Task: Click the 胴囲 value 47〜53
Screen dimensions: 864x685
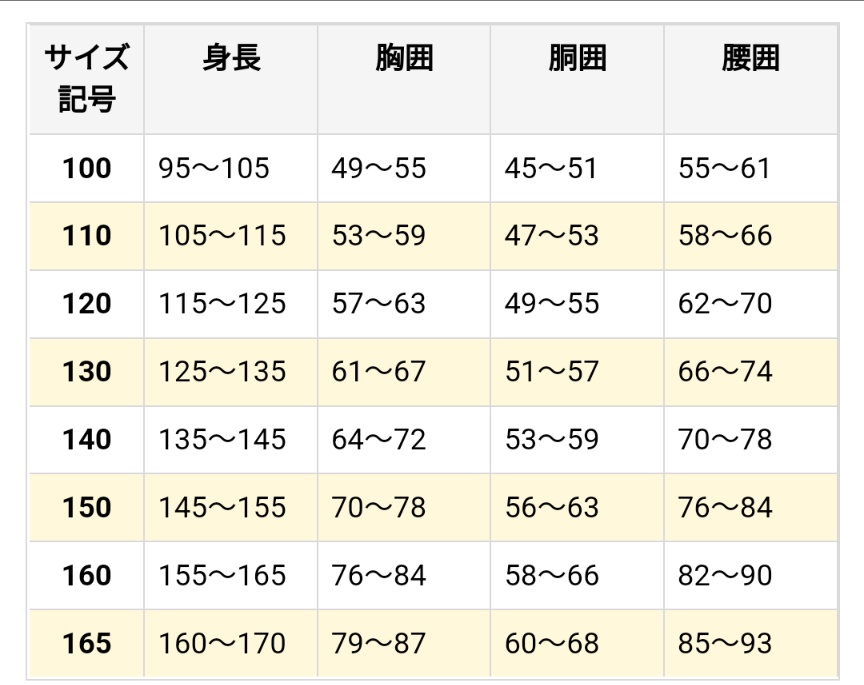Action: click(x=552, y=236)
